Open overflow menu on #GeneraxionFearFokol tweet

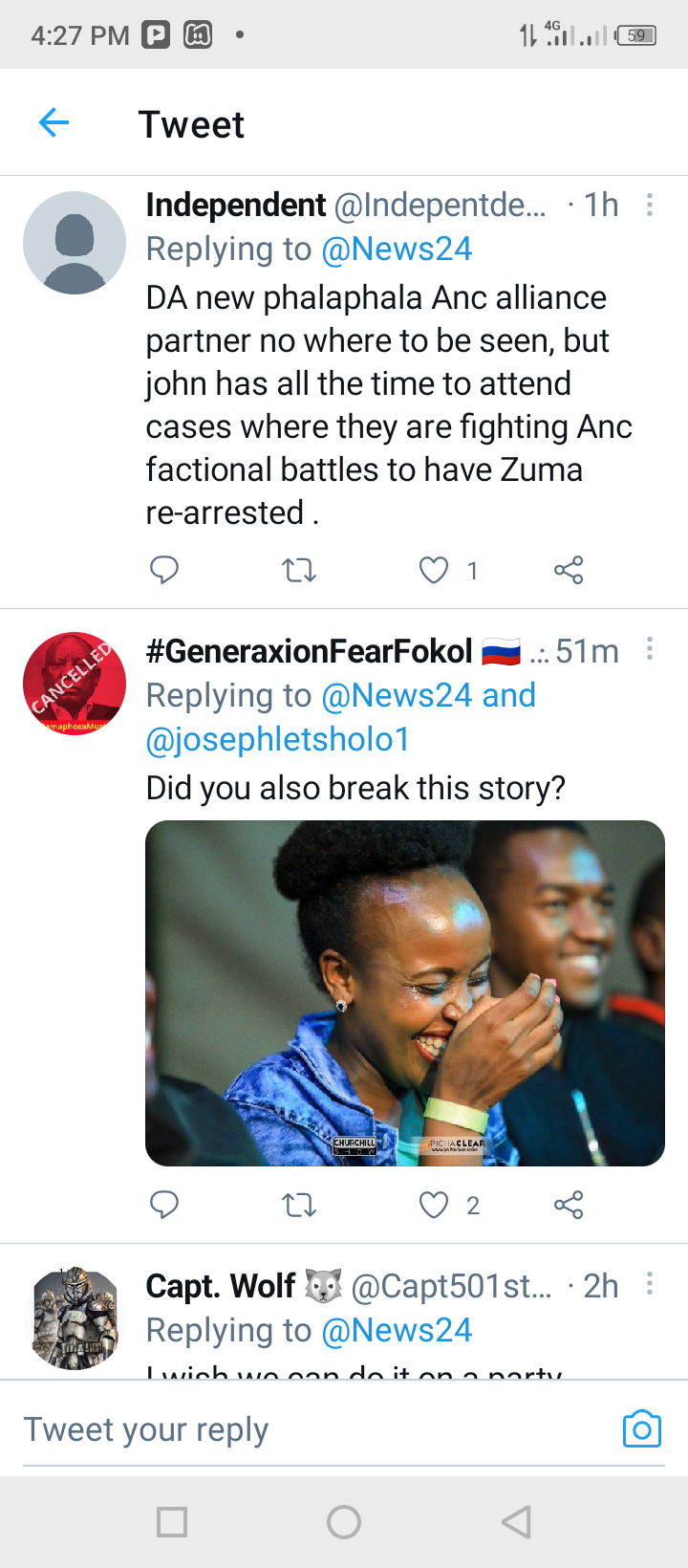point(650,649)
